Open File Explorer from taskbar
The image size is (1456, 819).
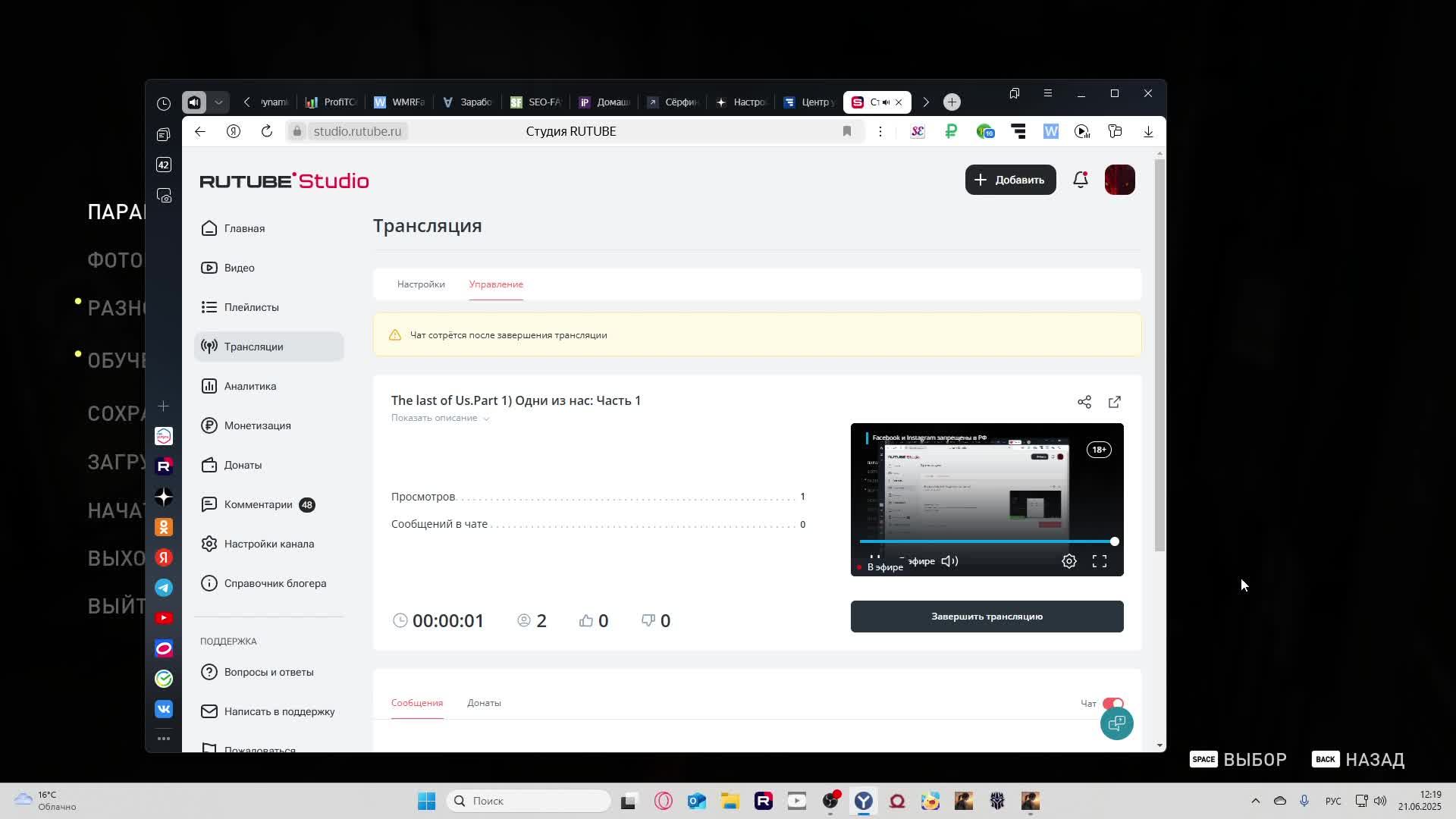pos(730,801)
